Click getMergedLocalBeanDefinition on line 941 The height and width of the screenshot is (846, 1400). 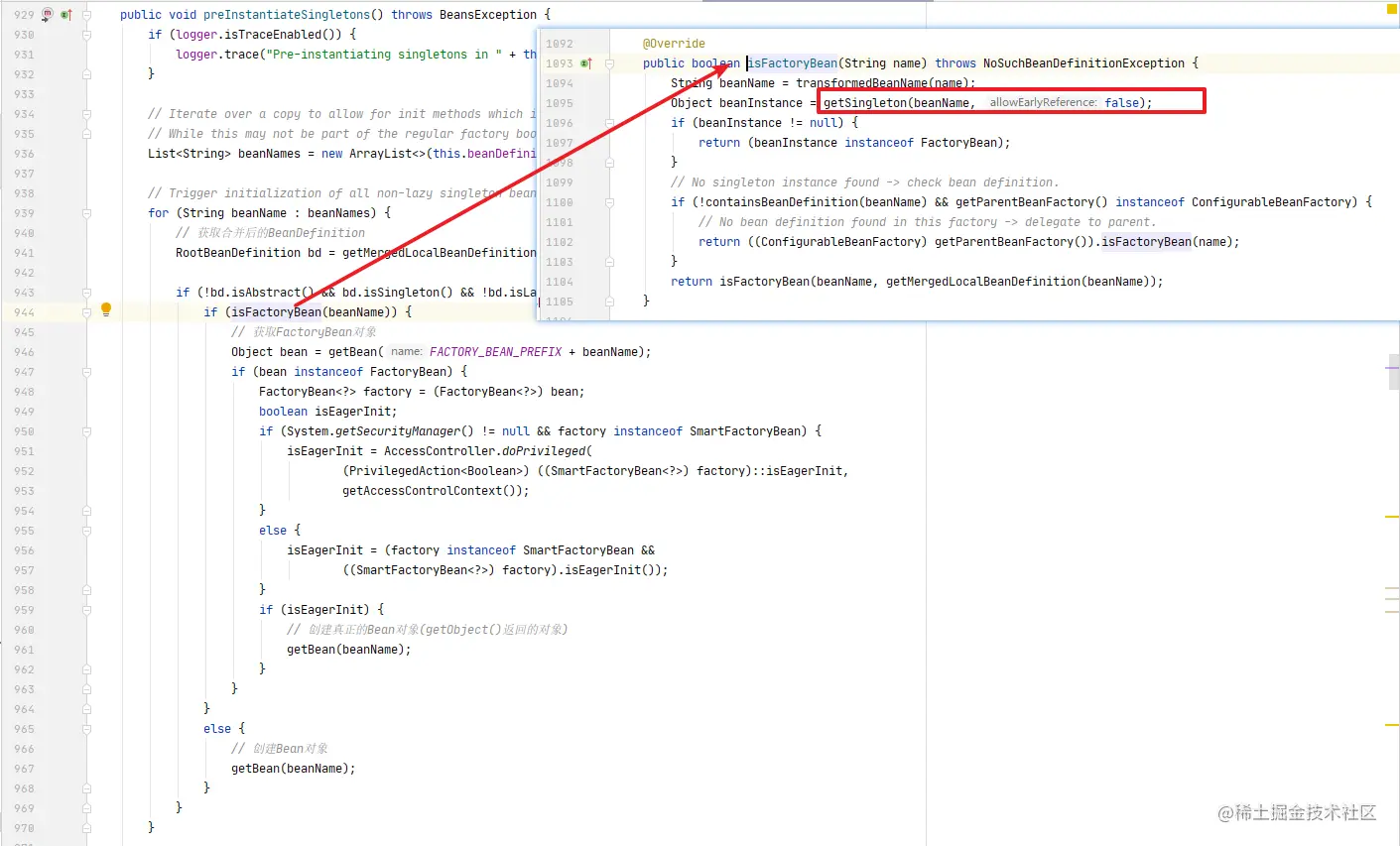coord(440,253)
